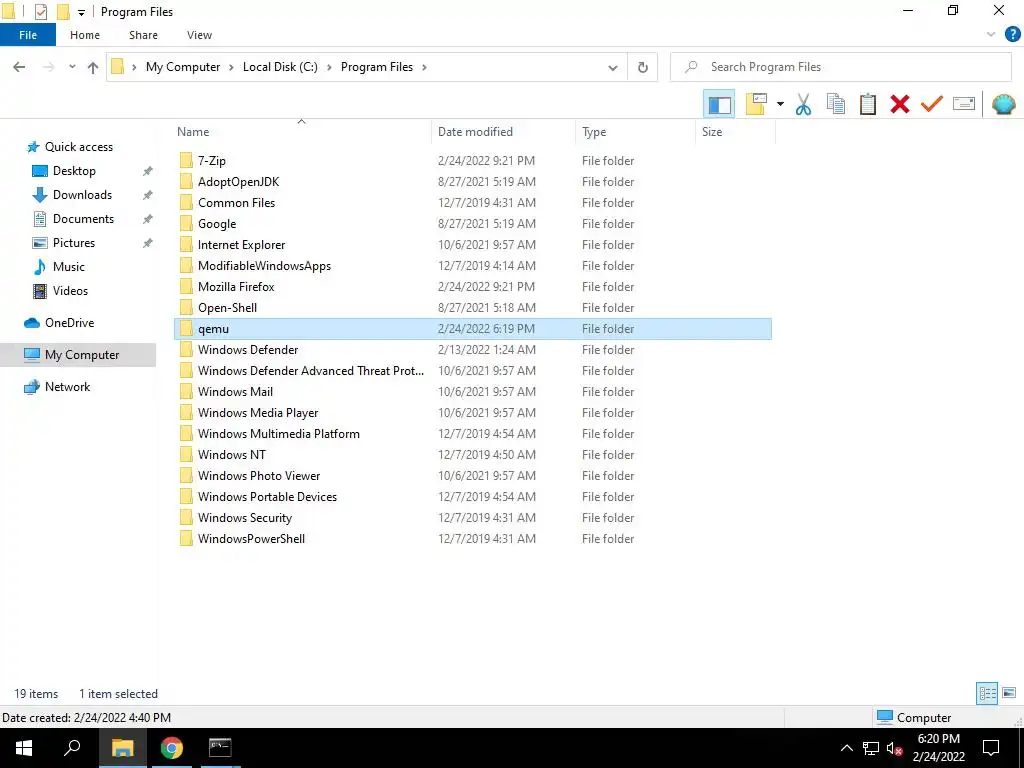Open Music in the navigation pane
Image resolution: width=1024 pixels, height=768 pixels.
point(69,267)
